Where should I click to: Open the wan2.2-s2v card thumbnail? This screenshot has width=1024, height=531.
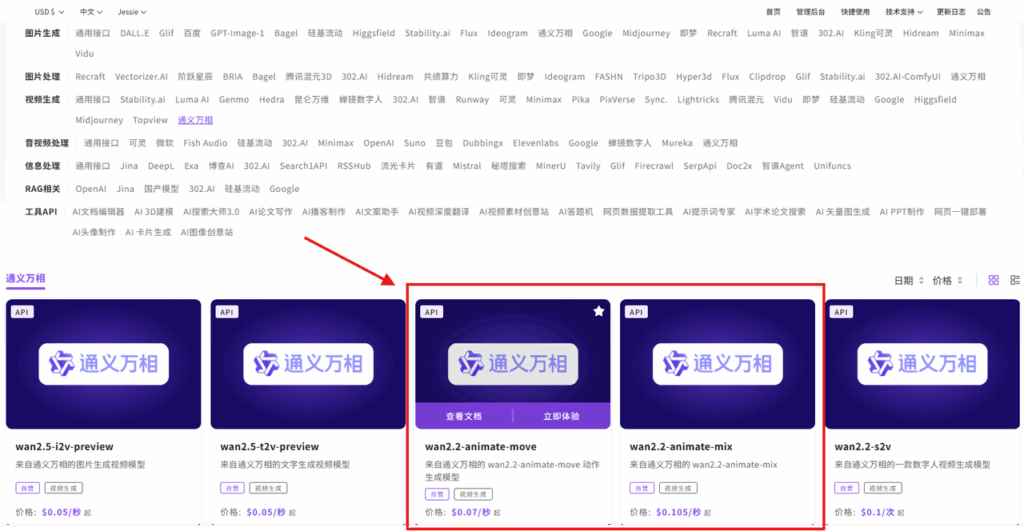click(922, 364)
